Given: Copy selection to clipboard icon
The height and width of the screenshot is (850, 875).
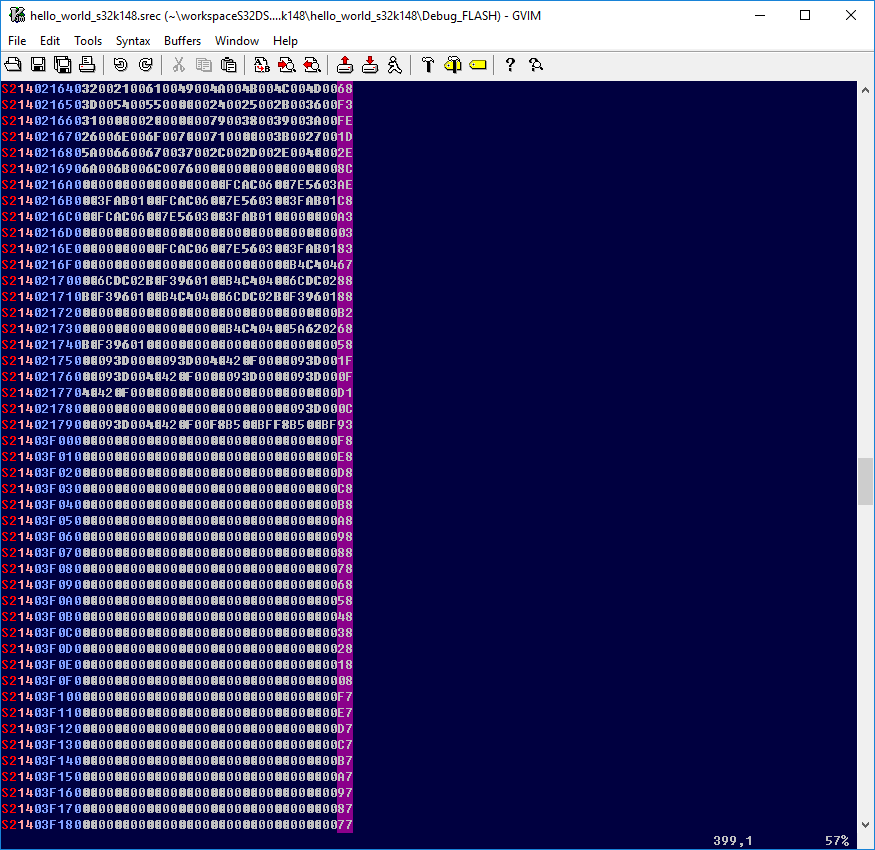Looking at the screenshot, I should [x=204, y=65].
